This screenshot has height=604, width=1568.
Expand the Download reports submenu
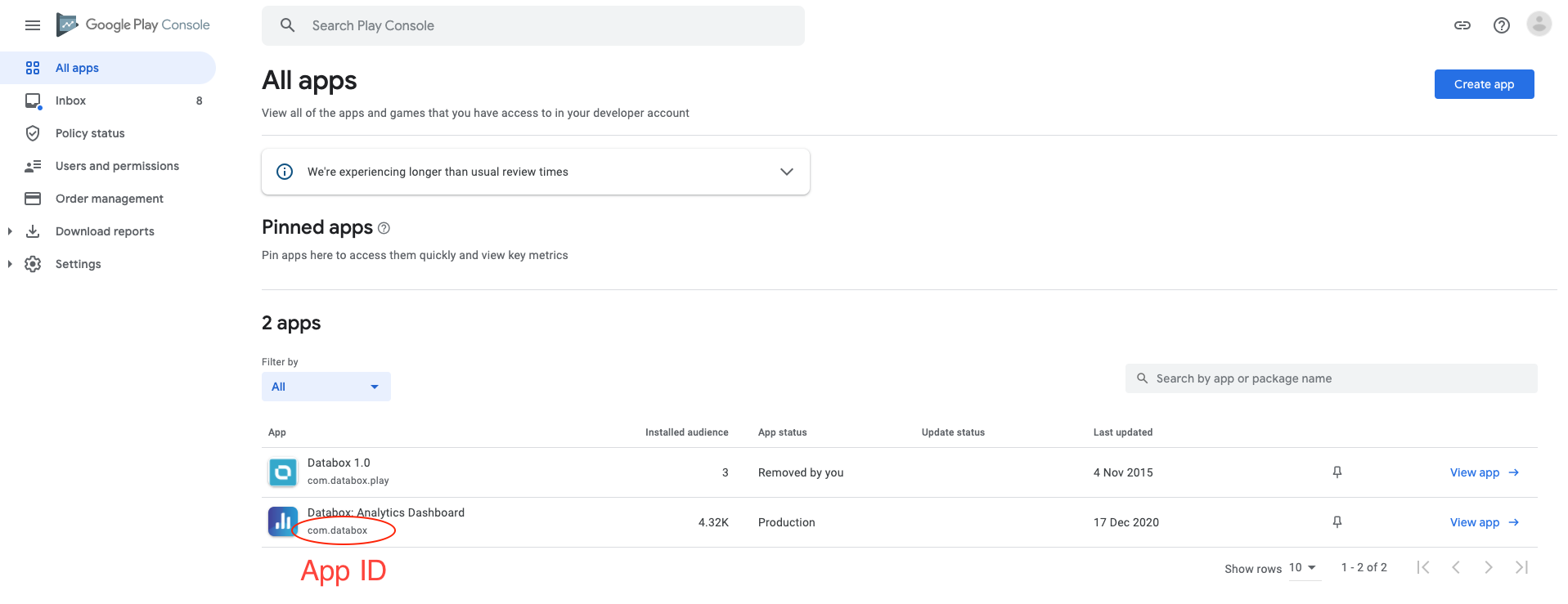10,231
